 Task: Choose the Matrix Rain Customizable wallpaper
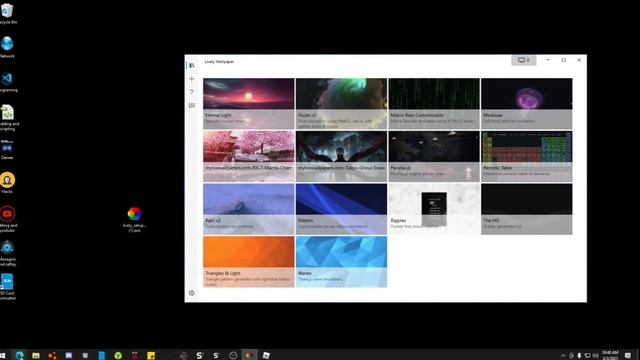pos(434,104)
